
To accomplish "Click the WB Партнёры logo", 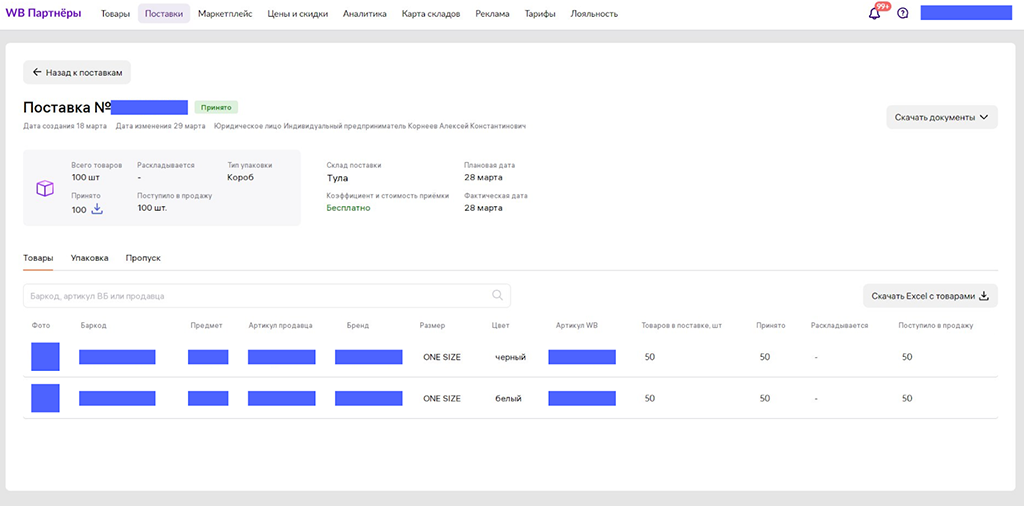I will tap(43, 13).
